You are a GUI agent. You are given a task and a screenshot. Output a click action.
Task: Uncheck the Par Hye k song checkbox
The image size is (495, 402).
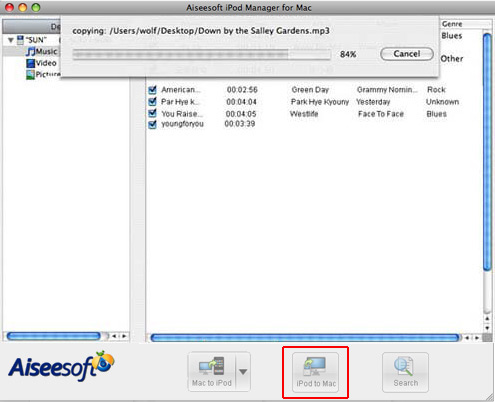[x=152, y=102]
